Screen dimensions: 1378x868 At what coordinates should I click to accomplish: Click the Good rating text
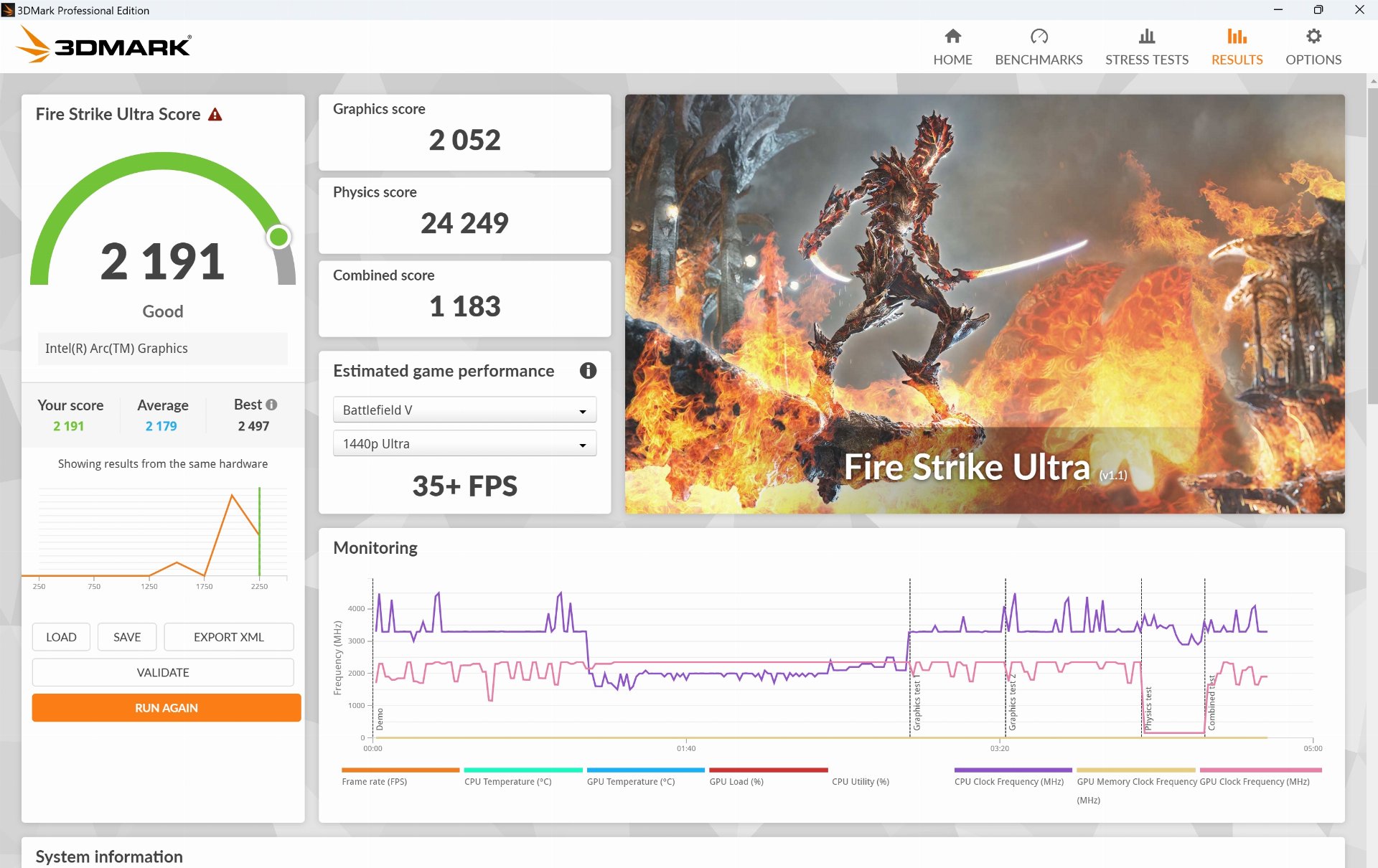pyautogui.click(x=163, y=311)
